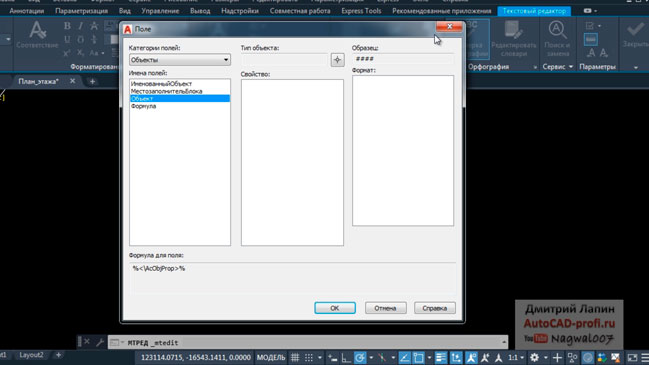The height and width of the screenshot is (365, 649).
Task: Toggle snap mode in status bar
Action: 309,357
